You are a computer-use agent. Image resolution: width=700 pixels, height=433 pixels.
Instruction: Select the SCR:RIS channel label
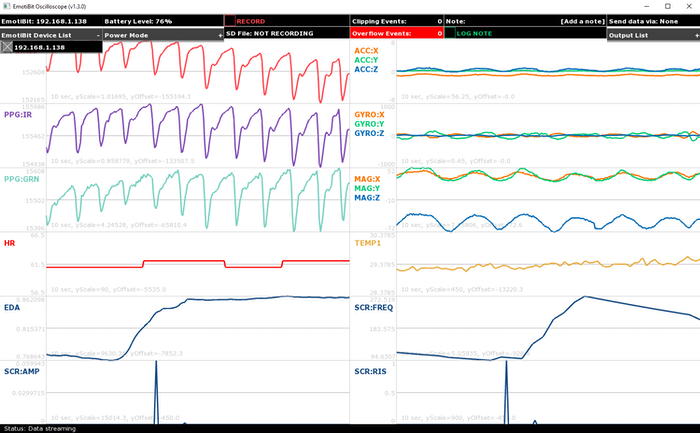(370, 371)
